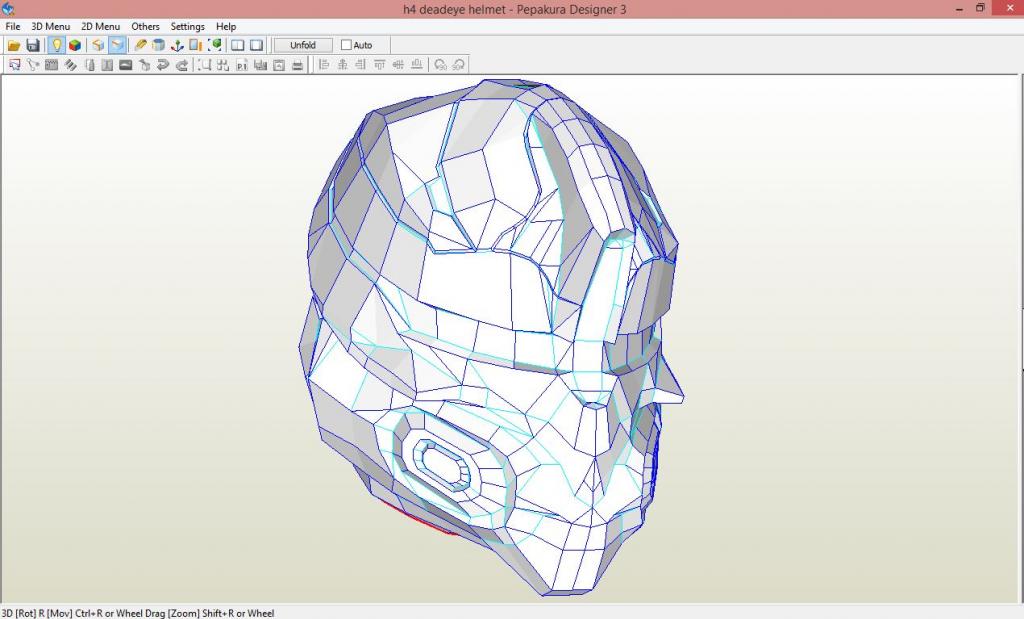The width and height of the screenshot is (1024, 619).
Task: Switch to split two-pane window layout icon
Action: click(238, 45)
